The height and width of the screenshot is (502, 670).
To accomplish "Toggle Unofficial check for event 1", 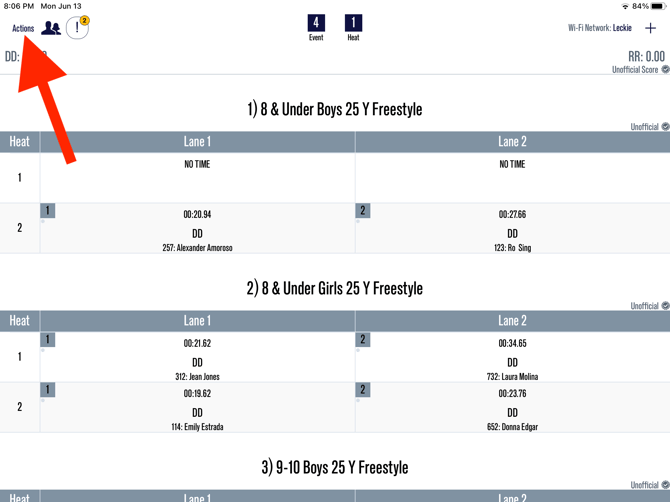I will [666, 127].
